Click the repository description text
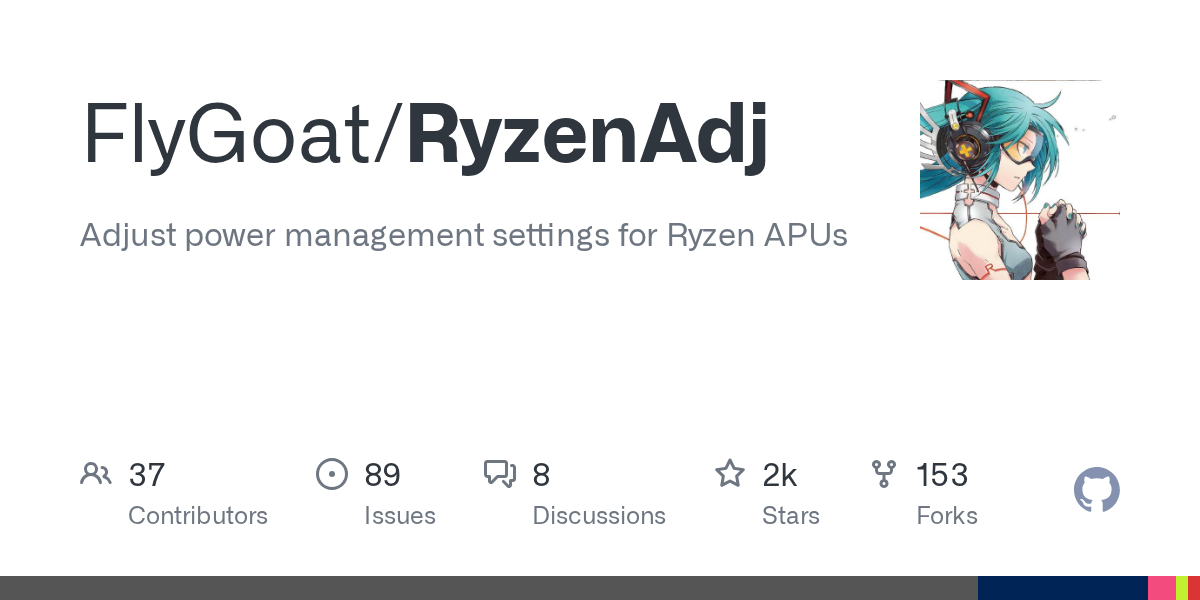Viewport: 1200px width, 600px height. [x=464, y=236]
